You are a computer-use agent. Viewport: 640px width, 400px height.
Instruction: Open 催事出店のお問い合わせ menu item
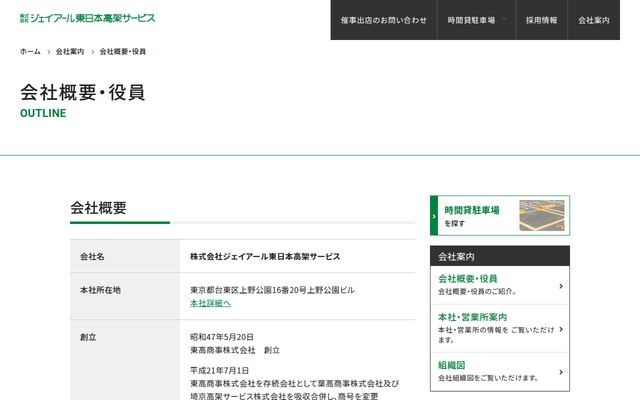click(384, 20)
